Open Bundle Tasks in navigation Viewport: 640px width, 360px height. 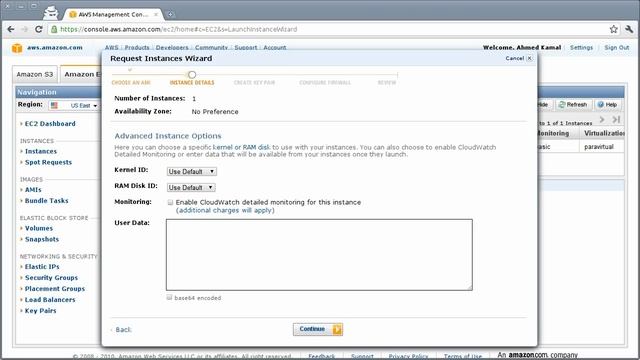point(47,201)
